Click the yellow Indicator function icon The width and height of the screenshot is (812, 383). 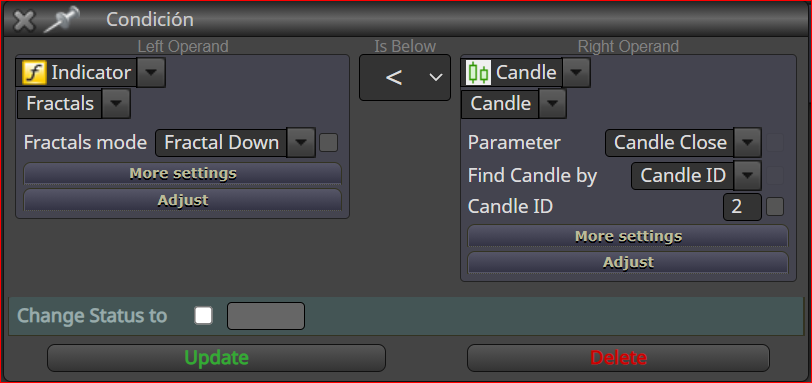pos(35,73)
